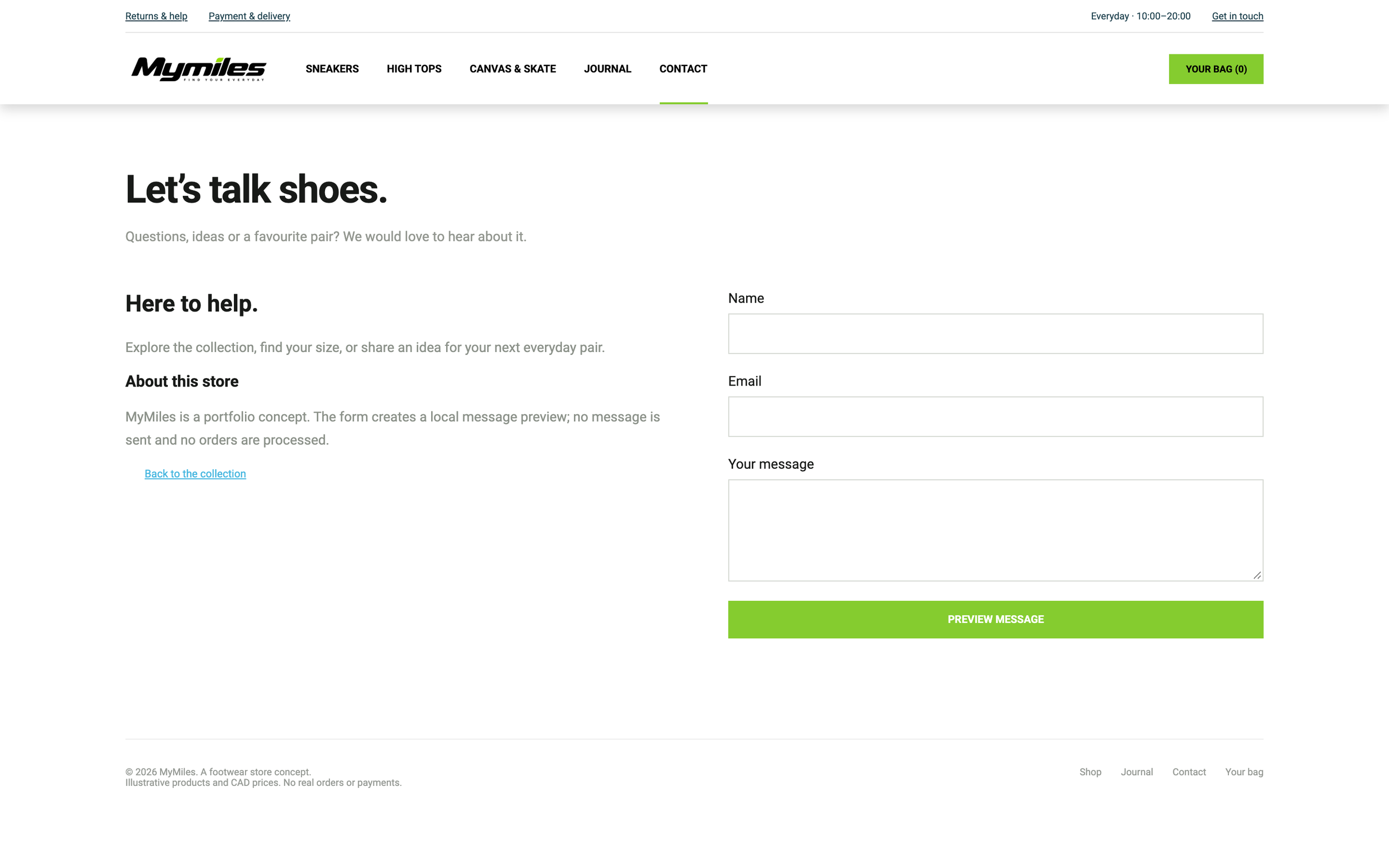Click the 'Name' field label
1389x868 pixels.
coord(746,298)
